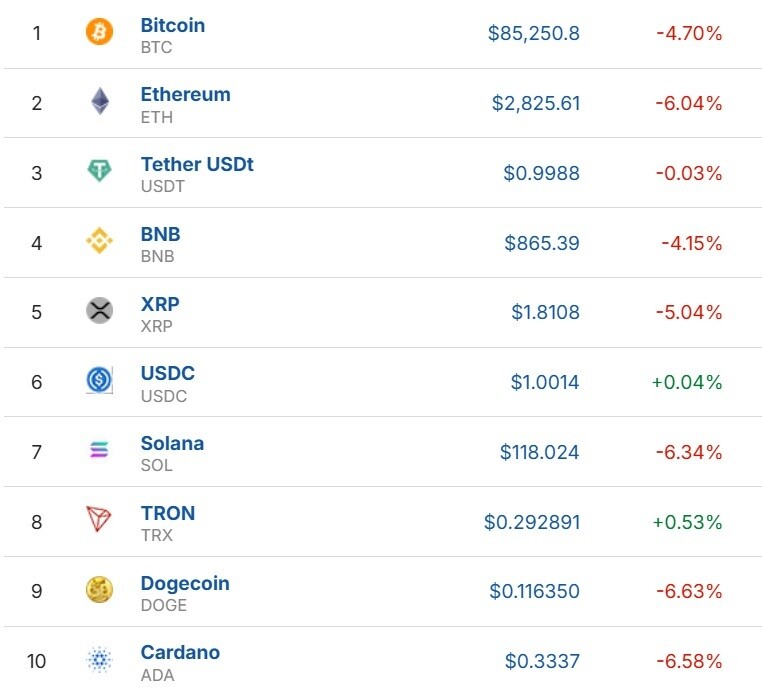Select the Solana coin name
762x687 pixels.
coord(172,443)
